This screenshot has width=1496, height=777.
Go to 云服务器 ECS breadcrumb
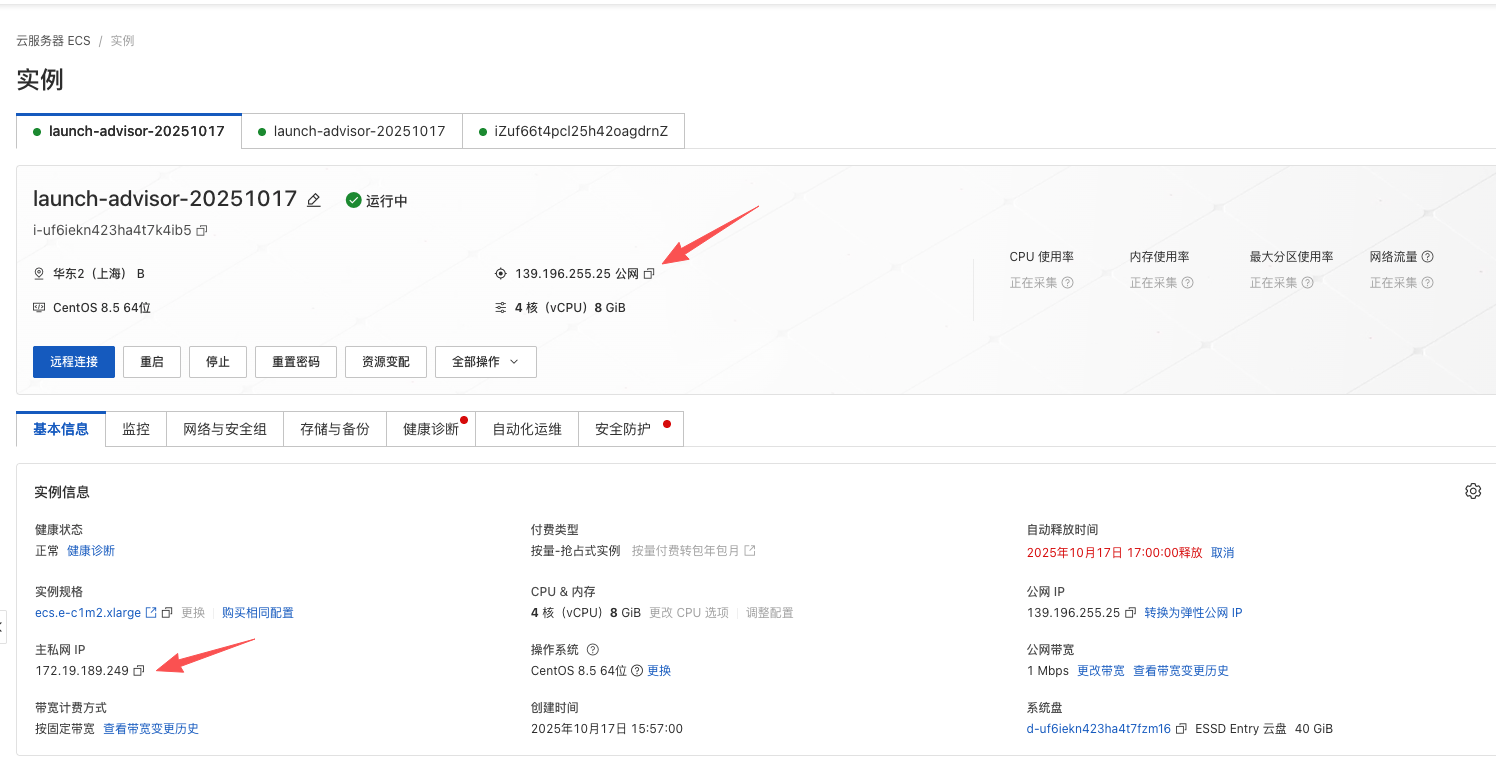coord(53,41)
